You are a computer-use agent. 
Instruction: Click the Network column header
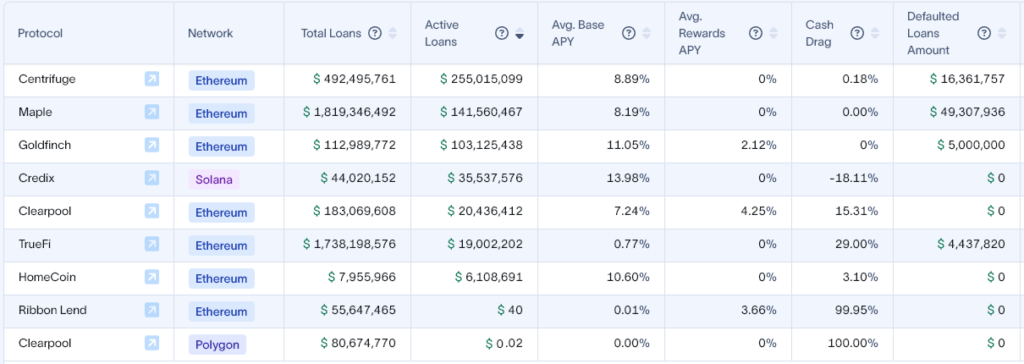click(210, 33)
